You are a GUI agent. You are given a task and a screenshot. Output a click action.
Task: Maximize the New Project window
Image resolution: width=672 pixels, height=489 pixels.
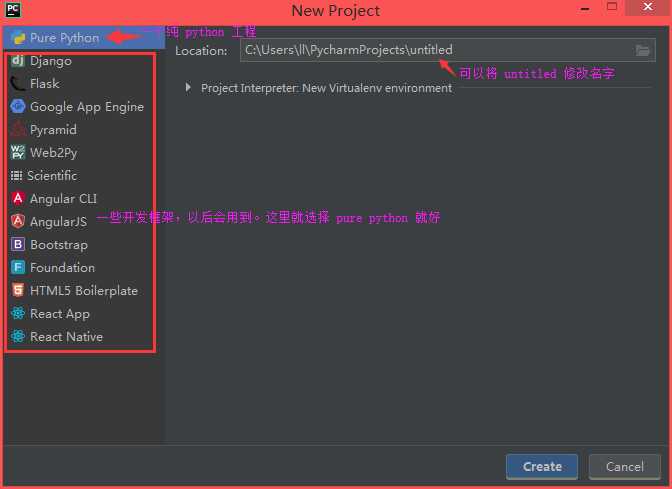click(x=612, y=7)
